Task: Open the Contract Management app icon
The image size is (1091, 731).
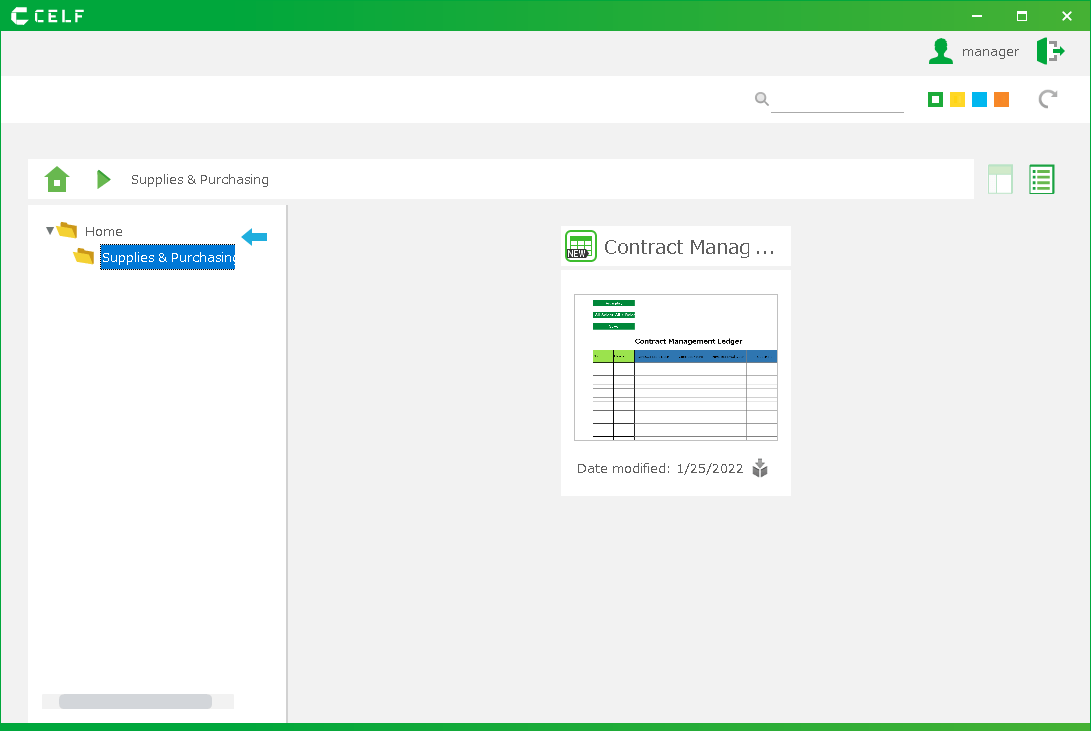Action: click(580, 246)
